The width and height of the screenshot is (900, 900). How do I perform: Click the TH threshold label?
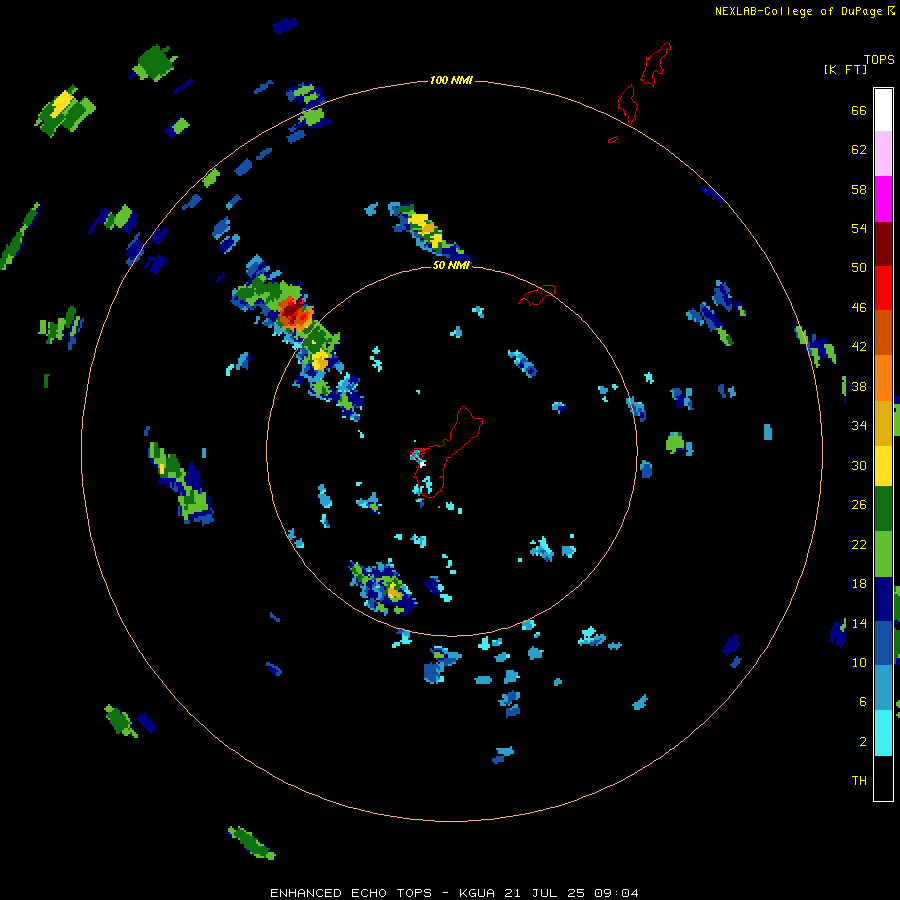pyautogui.click(x=859, y=781)
